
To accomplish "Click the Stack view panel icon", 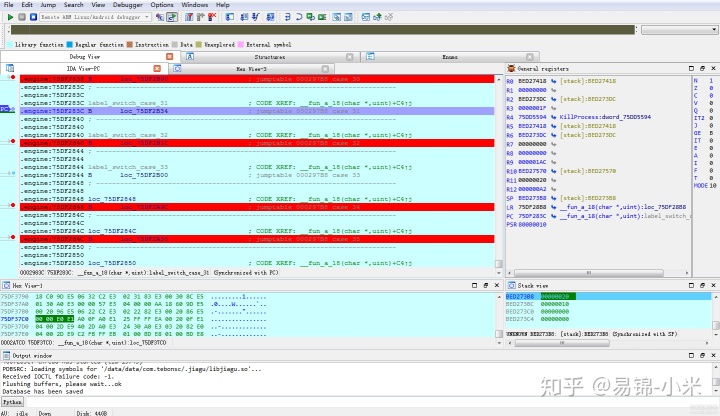I will point(512,285).
